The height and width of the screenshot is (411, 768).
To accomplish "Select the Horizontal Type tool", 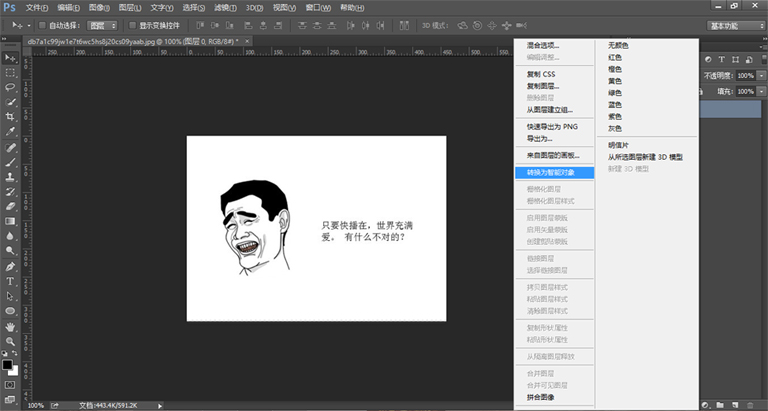I will 10,281.
